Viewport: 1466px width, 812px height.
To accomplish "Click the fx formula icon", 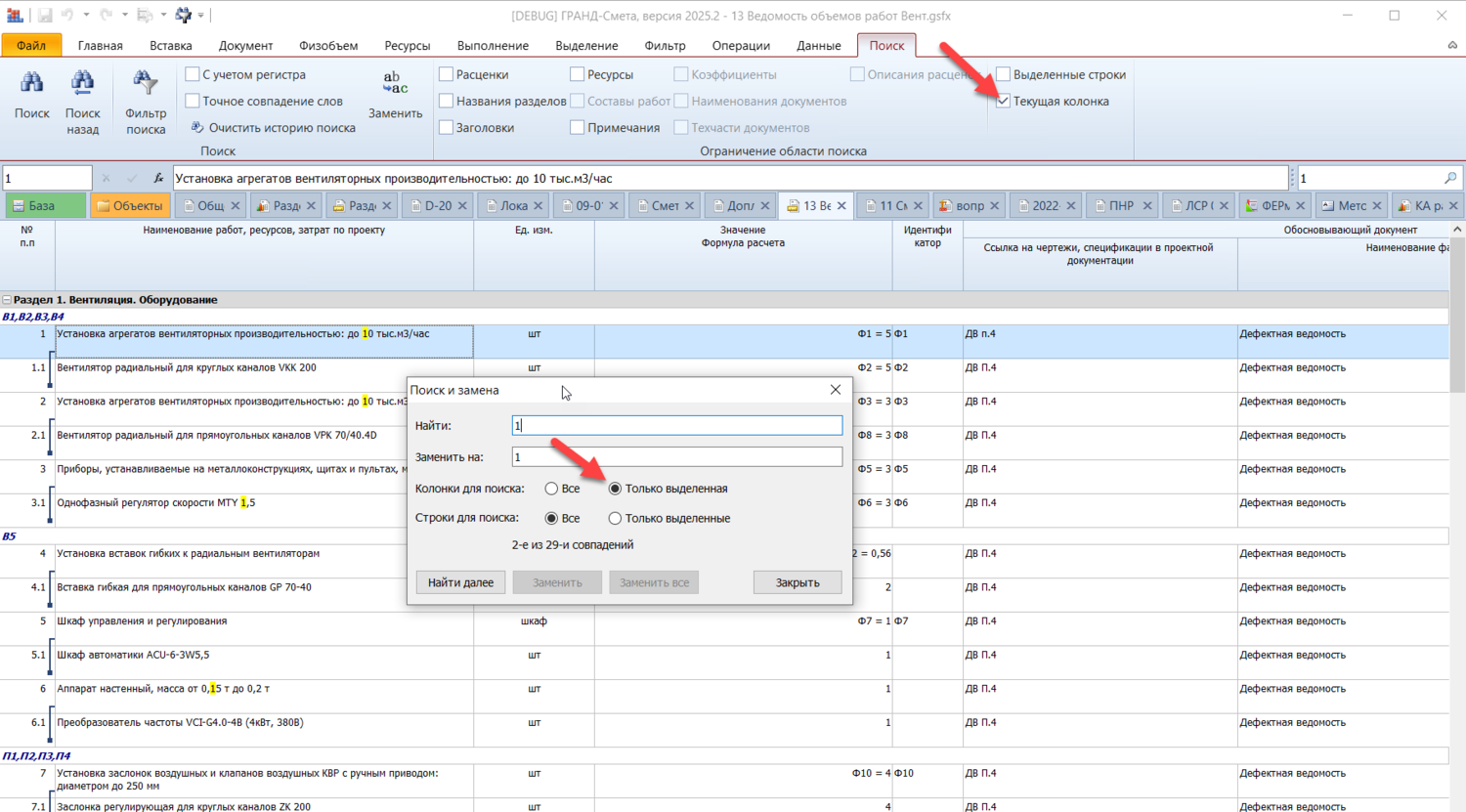I will click(158, 178).
